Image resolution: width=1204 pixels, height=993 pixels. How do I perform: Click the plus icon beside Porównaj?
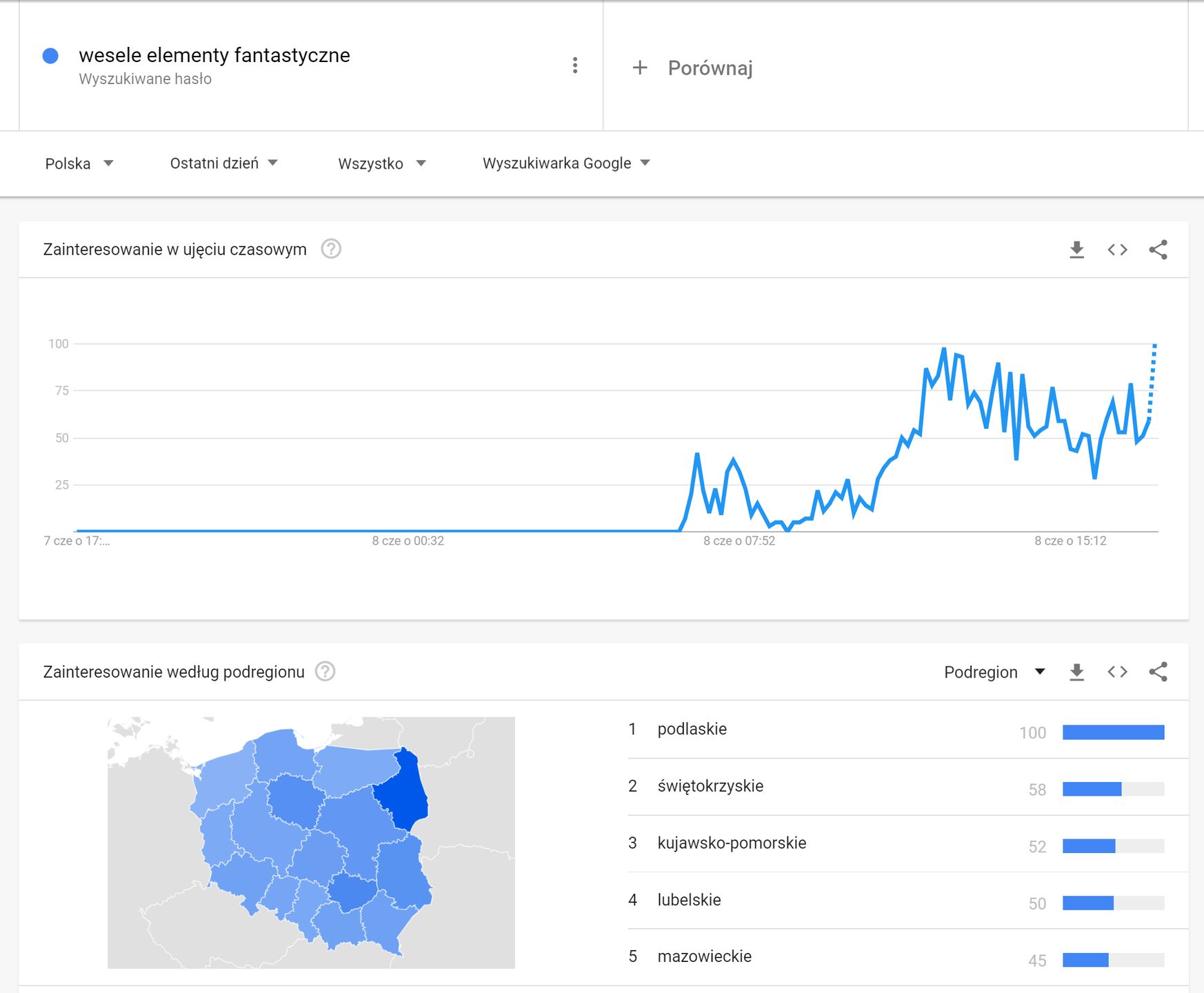tap(640, 68)
